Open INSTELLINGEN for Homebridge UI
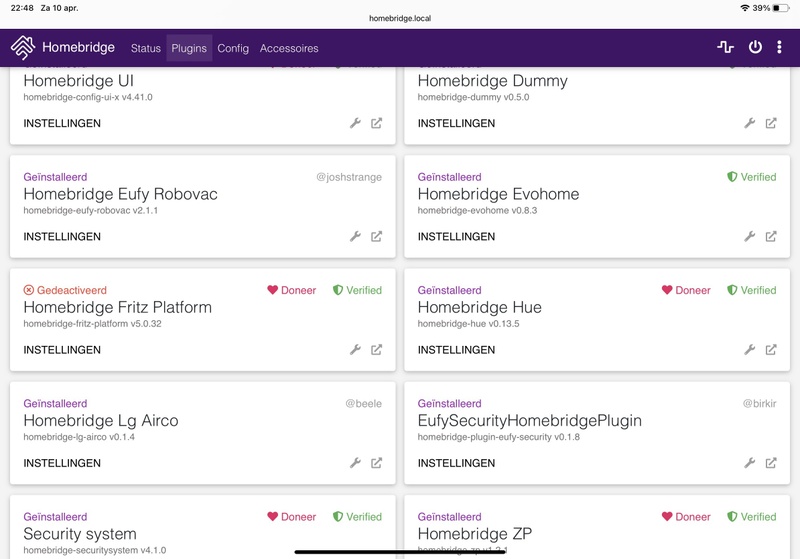 (62, 123)
